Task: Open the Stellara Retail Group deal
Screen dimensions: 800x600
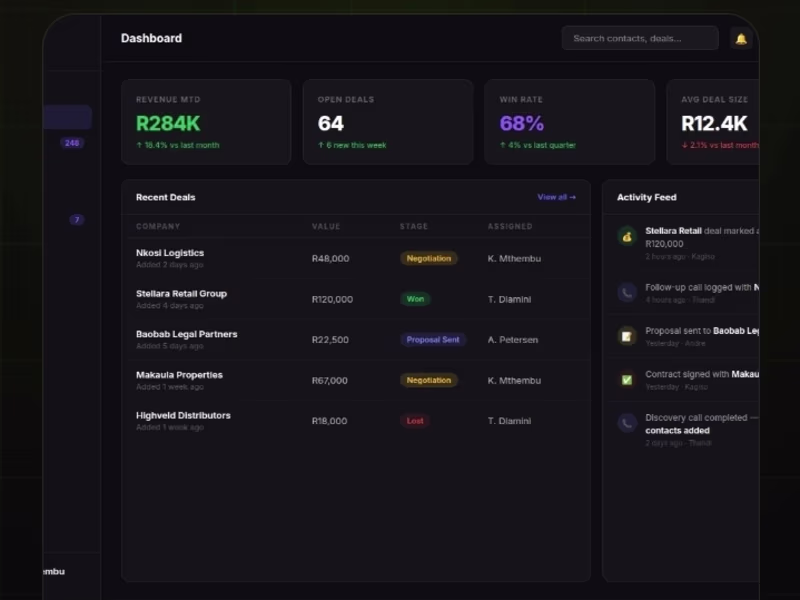Action: pos(356,299)
